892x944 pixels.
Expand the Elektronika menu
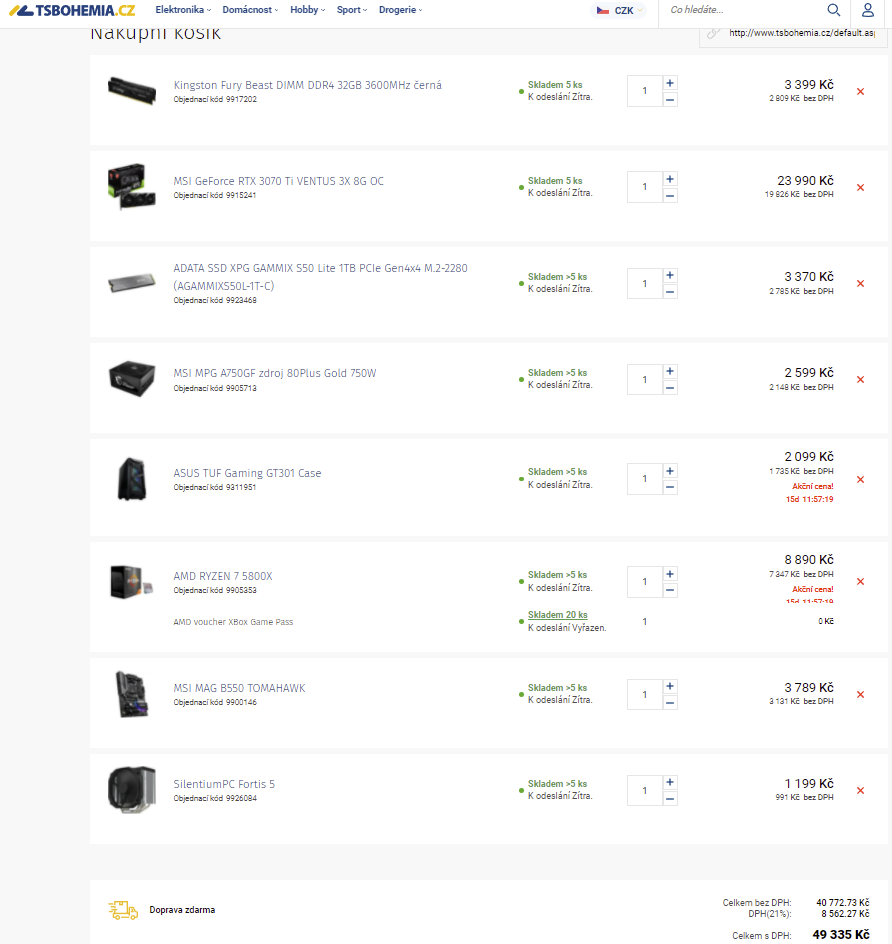183,10
